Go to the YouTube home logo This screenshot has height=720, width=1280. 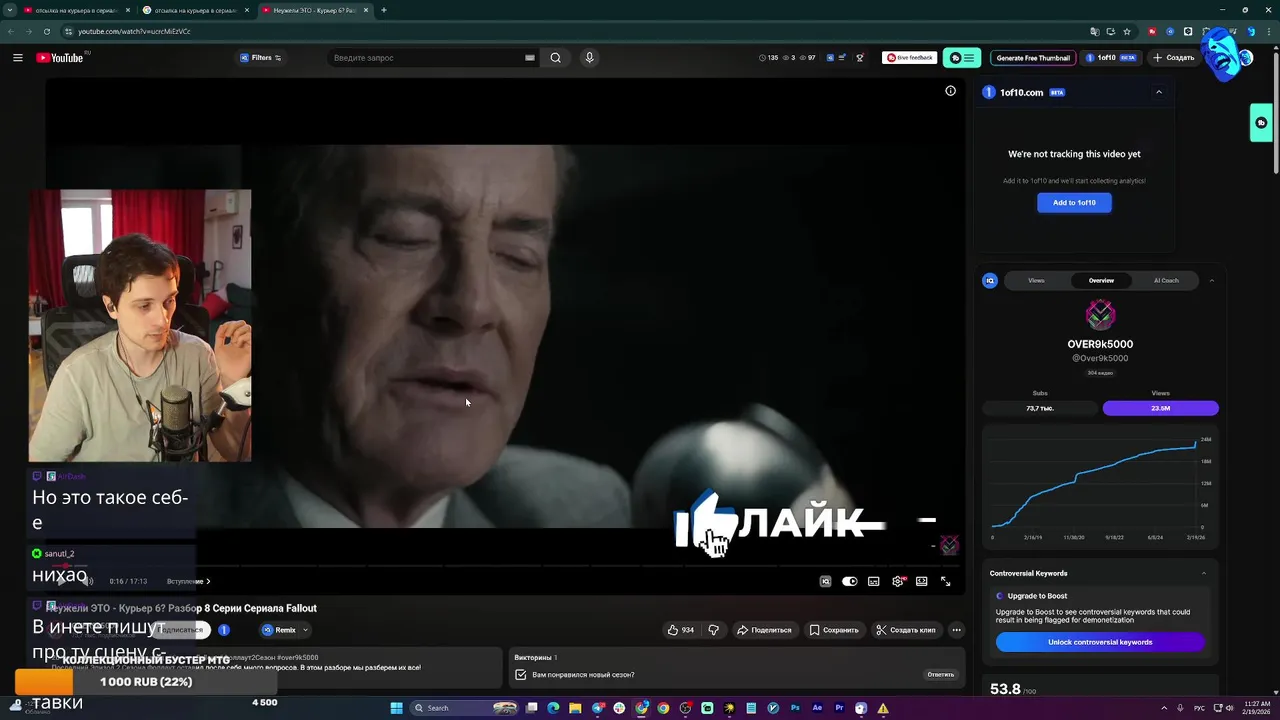click(x=60, y=58)
